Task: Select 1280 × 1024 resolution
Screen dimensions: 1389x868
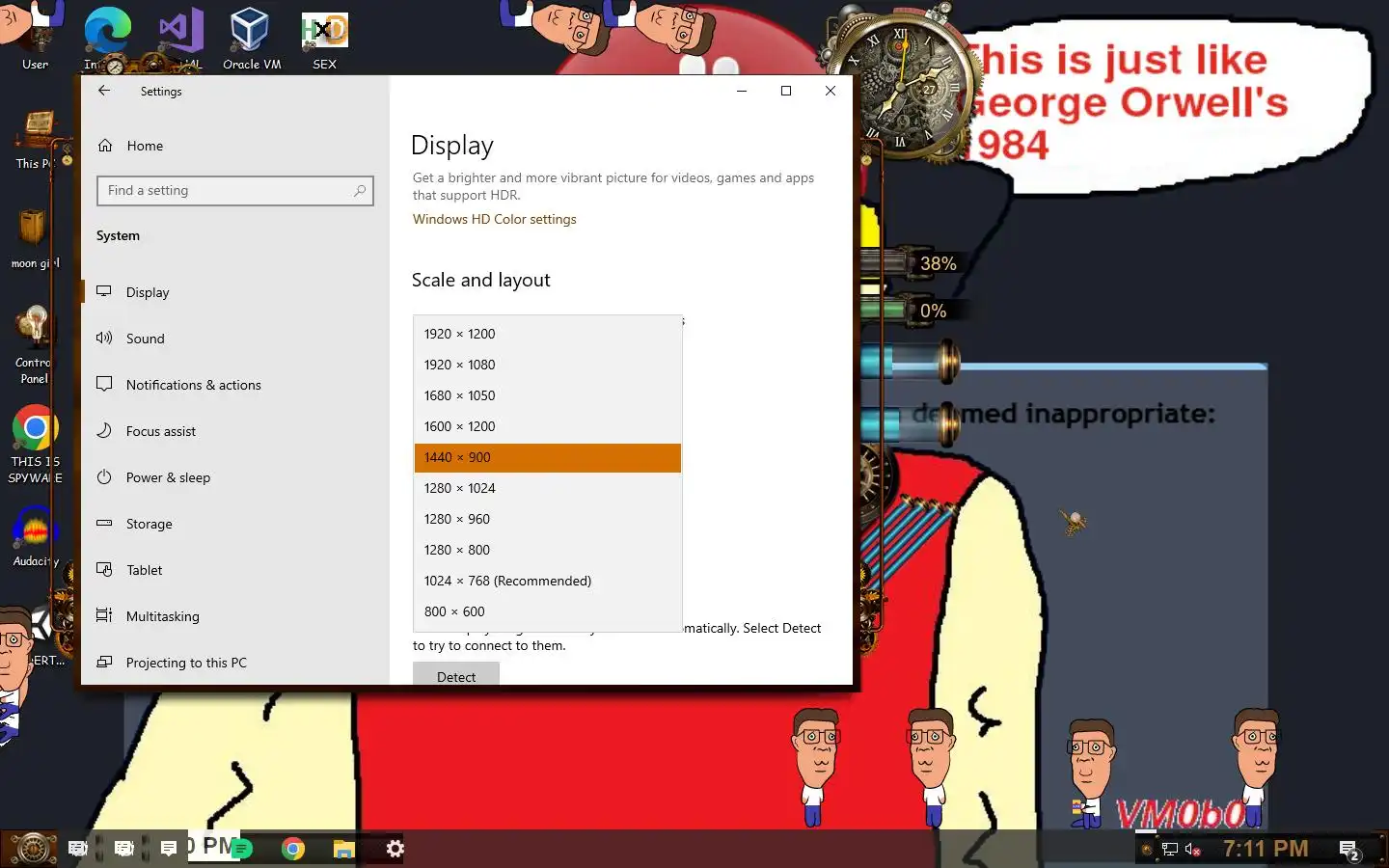Action: pos(548,488)
